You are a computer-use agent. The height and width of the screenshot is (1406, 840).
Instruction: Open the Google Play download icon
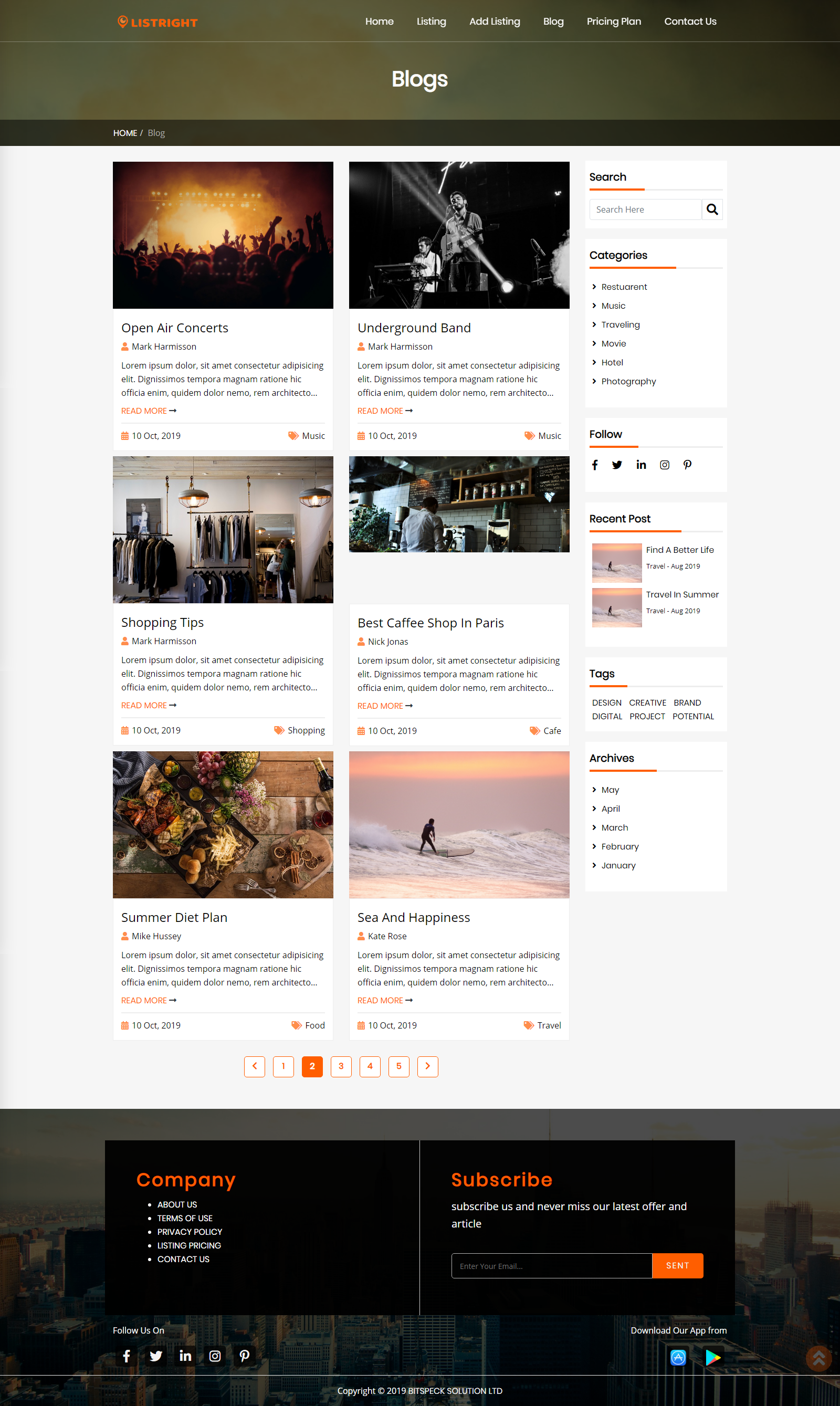[x=712, y=1357]
